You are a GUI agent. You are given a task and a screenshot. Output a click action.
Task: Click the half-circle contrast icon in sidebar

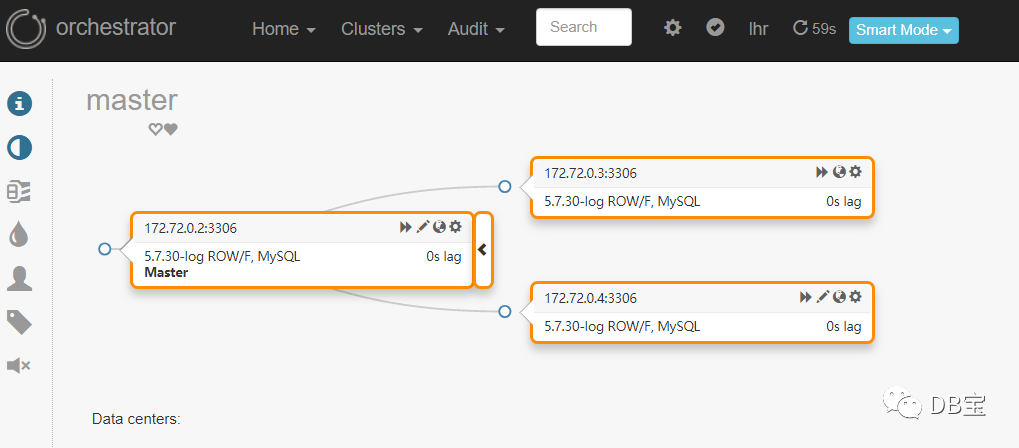(20, 149)
